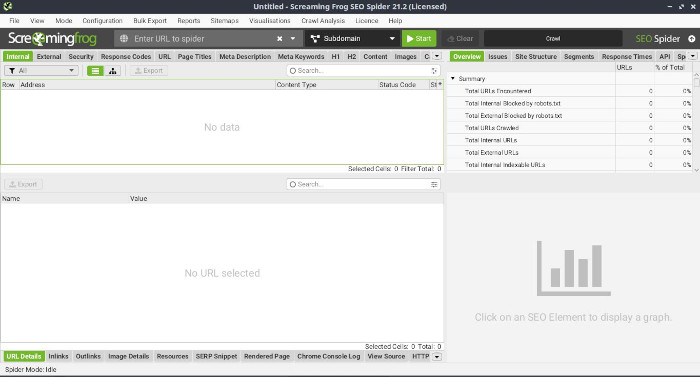700x377 pixels.
Task: Open the Subdomain crawl scope dropdown
Action: coord(353,38)
